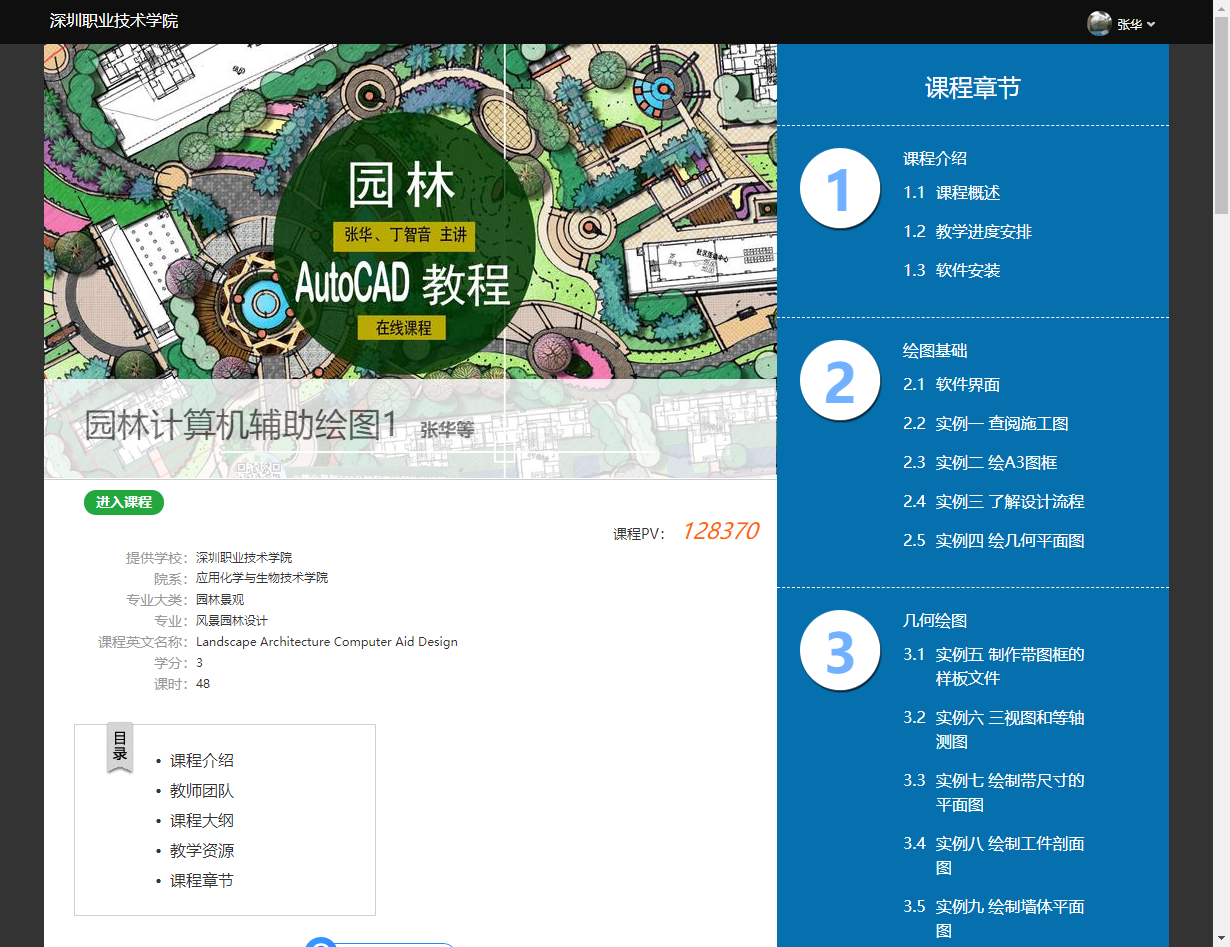Screen dimensions: 1230x947
Task: Open section 3.4 实例八 绘制工件剖面图
Action: click(994, 856)
